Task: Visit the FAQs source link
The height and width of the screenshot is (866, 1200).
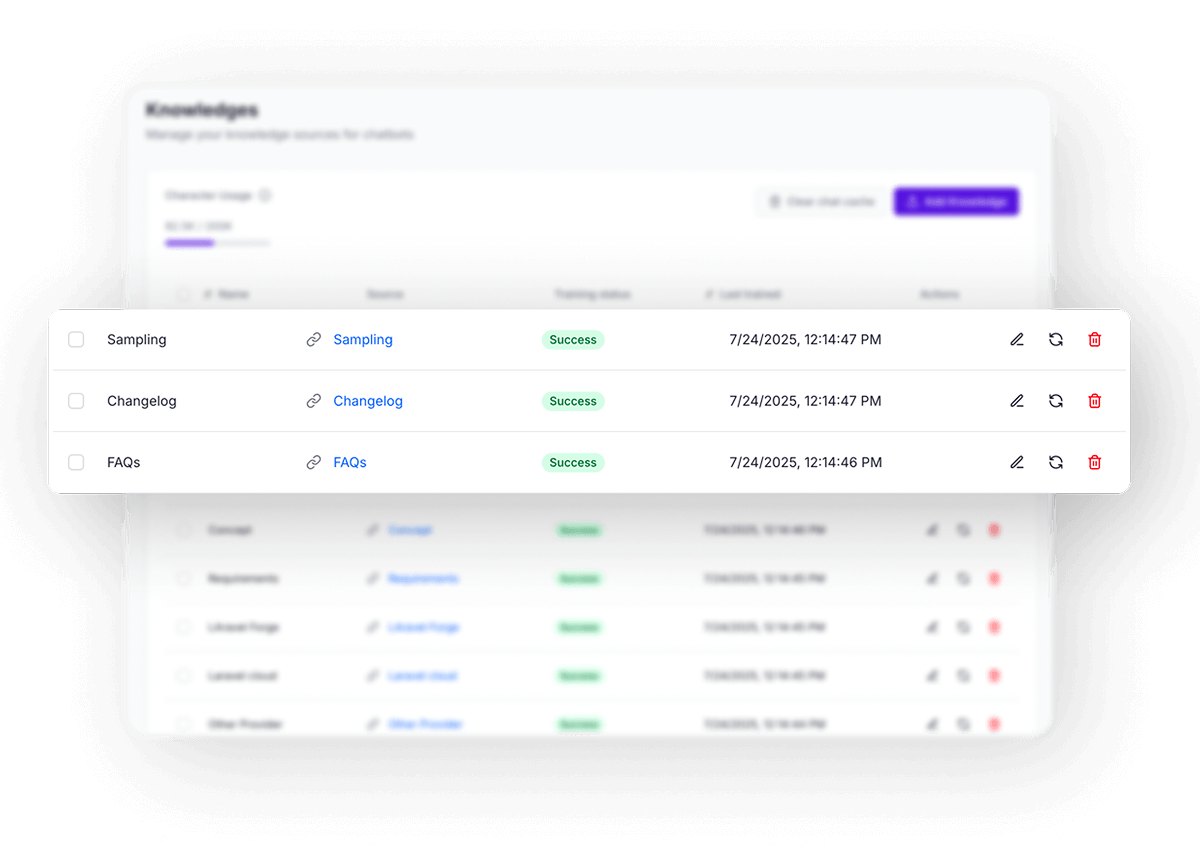Action: click(x=349, y=462)
